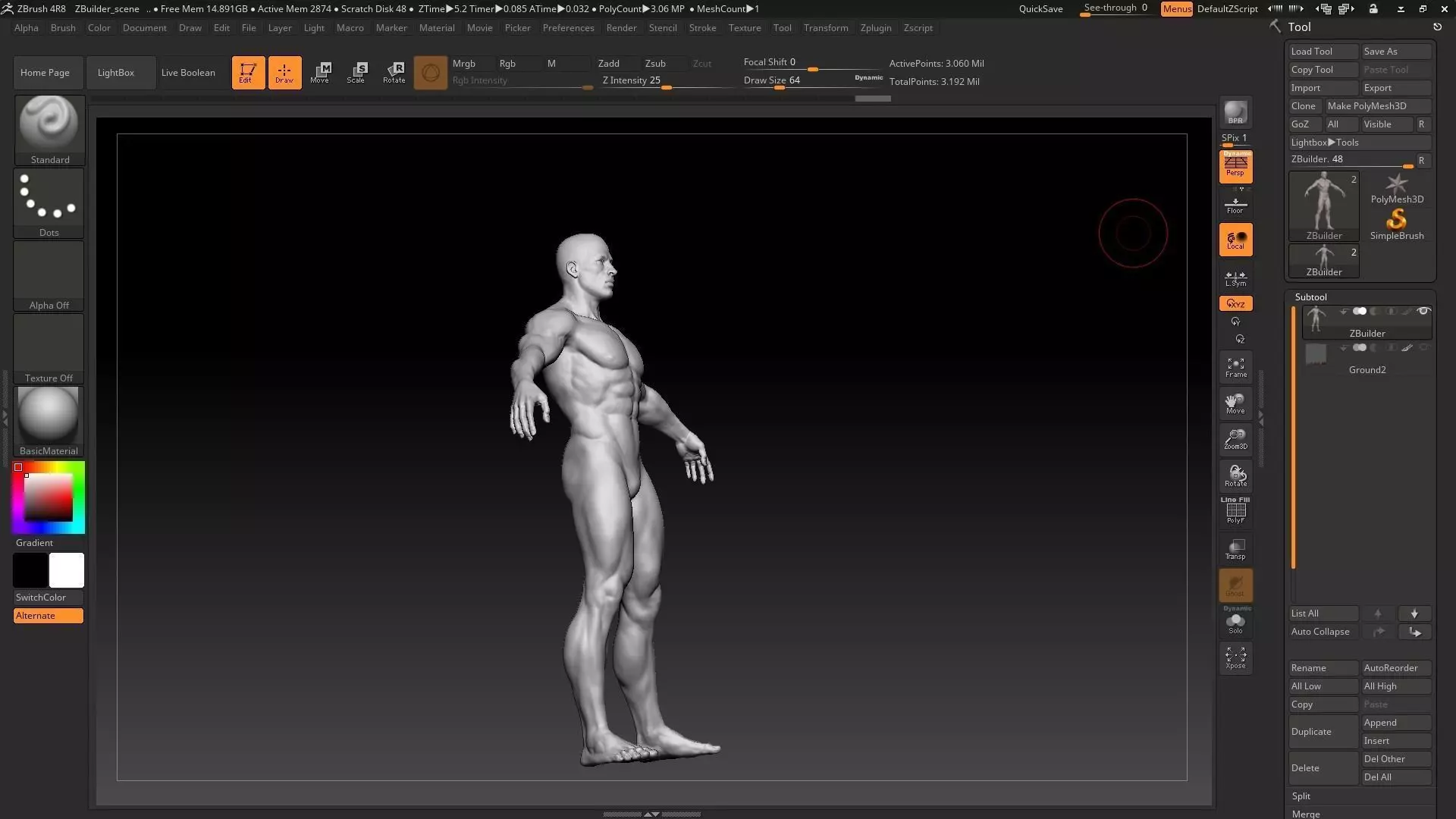Click the Frame view icon

(x=1235, y=367)
